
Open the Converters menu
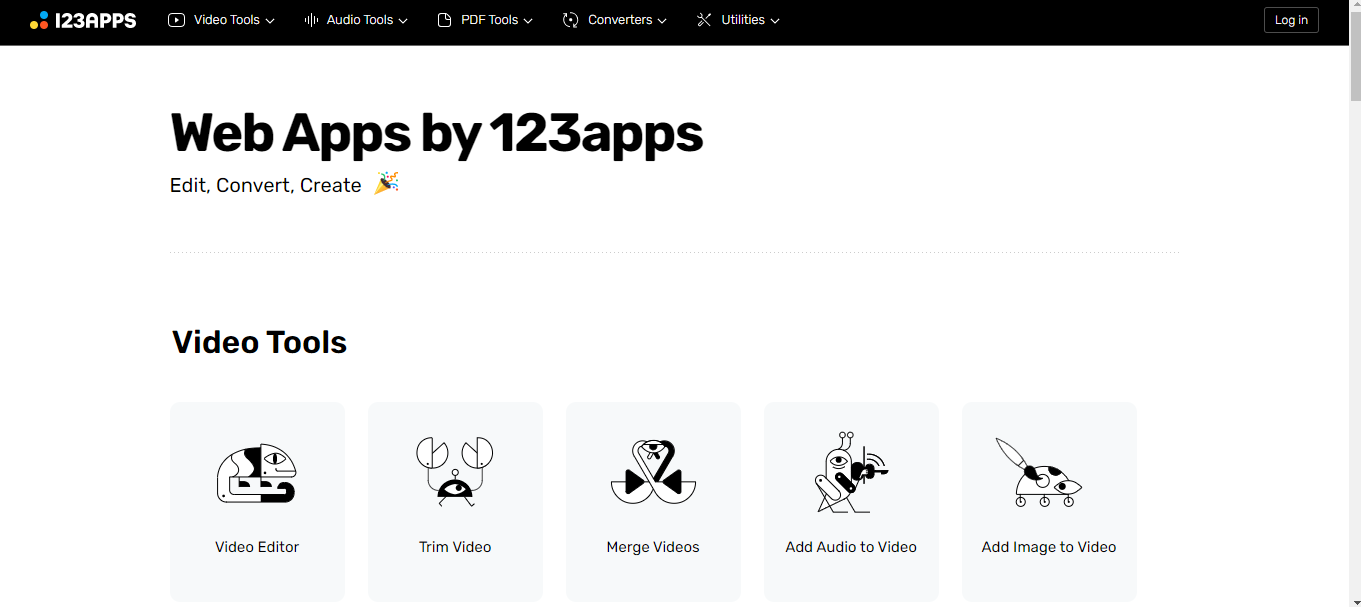coord(615,20)
